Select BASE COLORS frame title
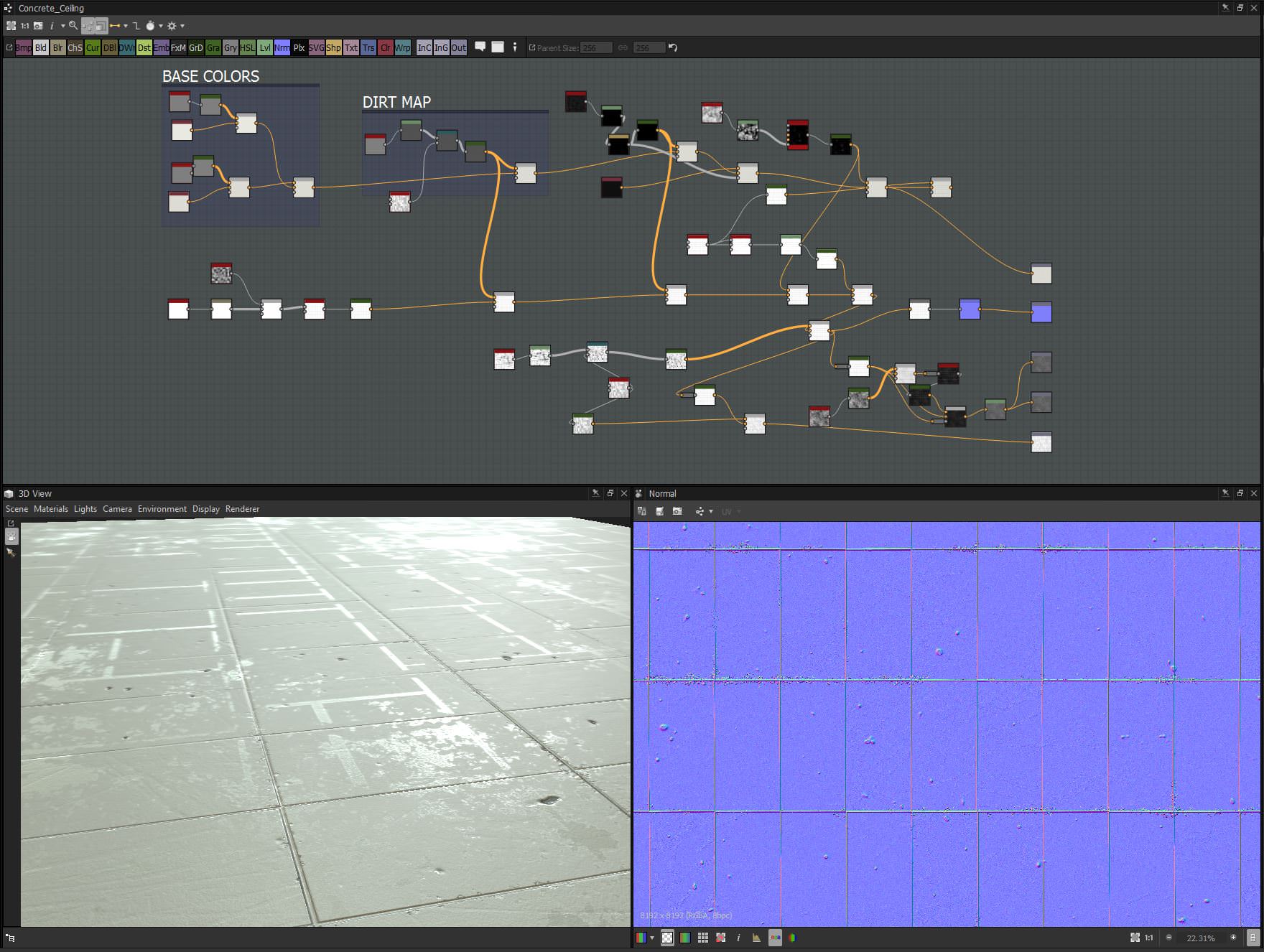1264x952 pixels. pos(210,76)
